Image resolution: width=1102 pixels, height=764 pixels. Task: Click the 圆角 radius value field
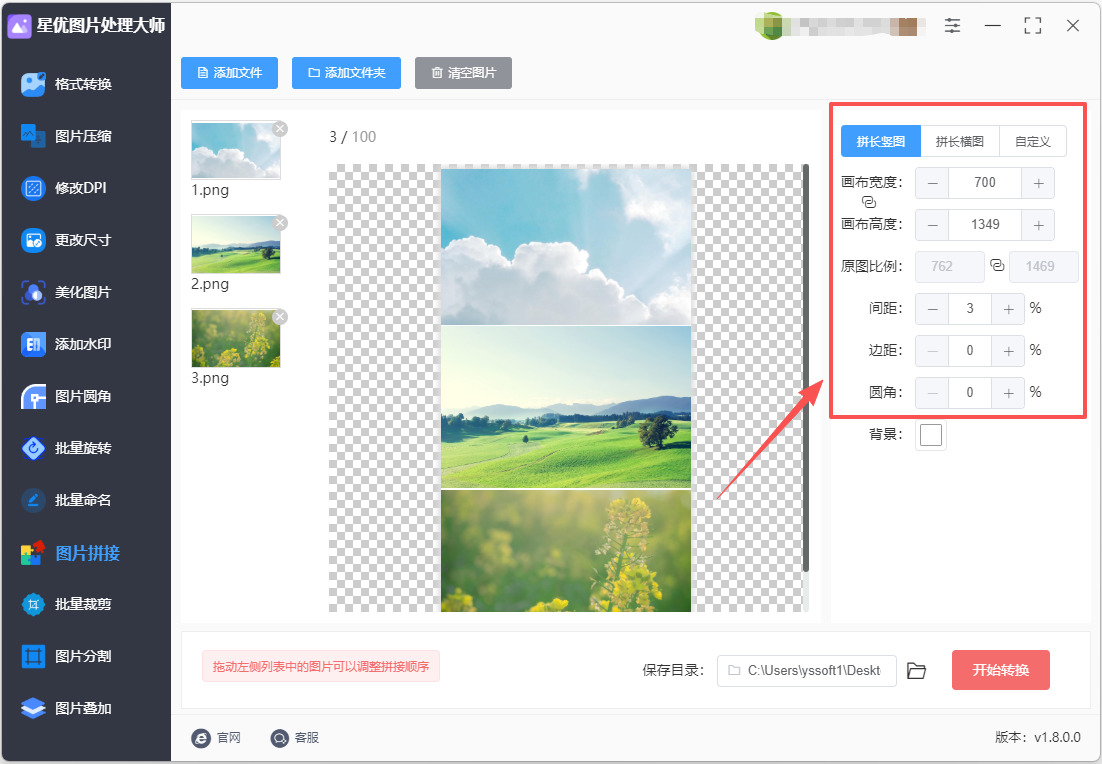pos(970,393)
